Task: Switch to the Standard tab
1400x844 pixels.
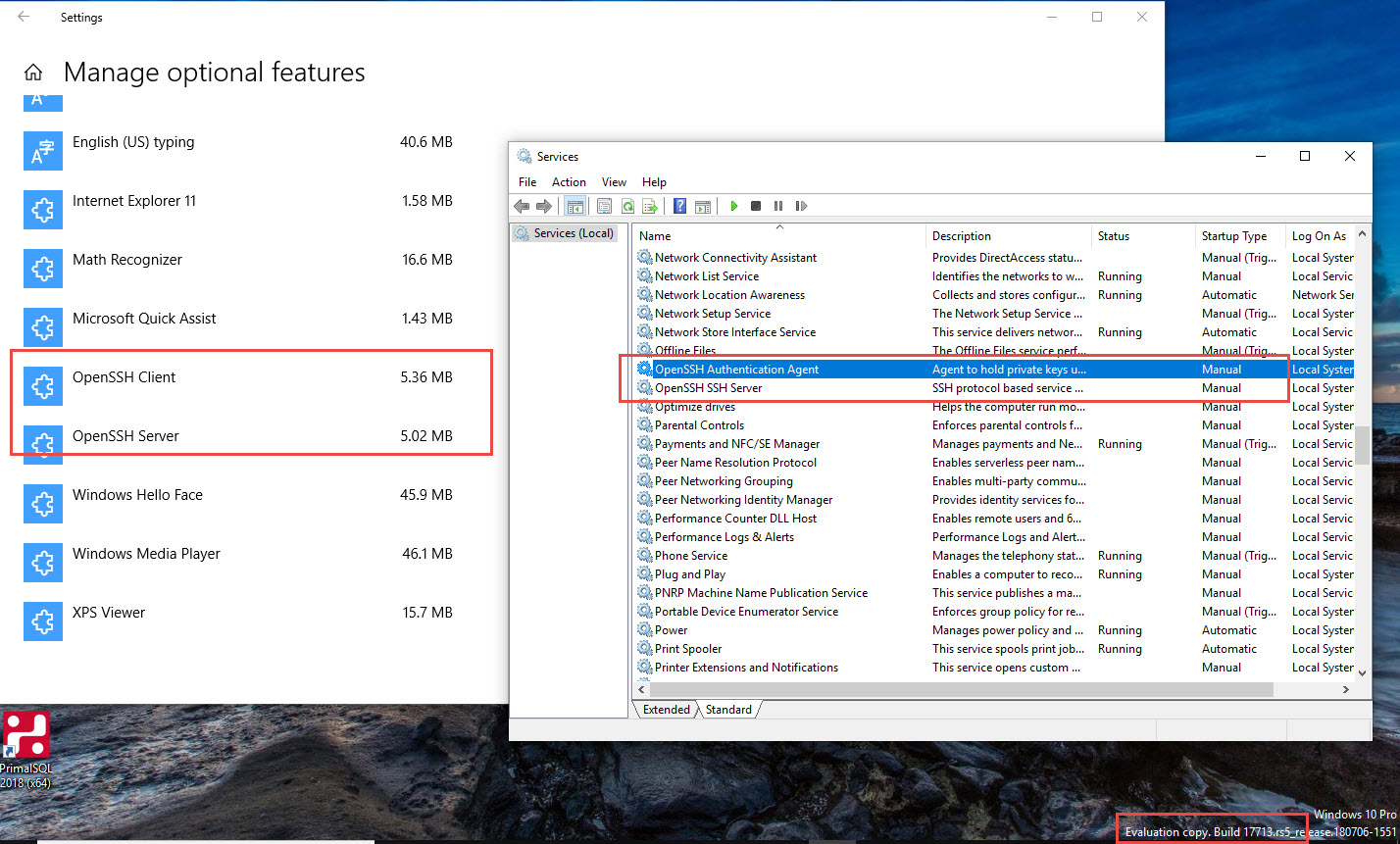Action: click(x=728, y=710)
